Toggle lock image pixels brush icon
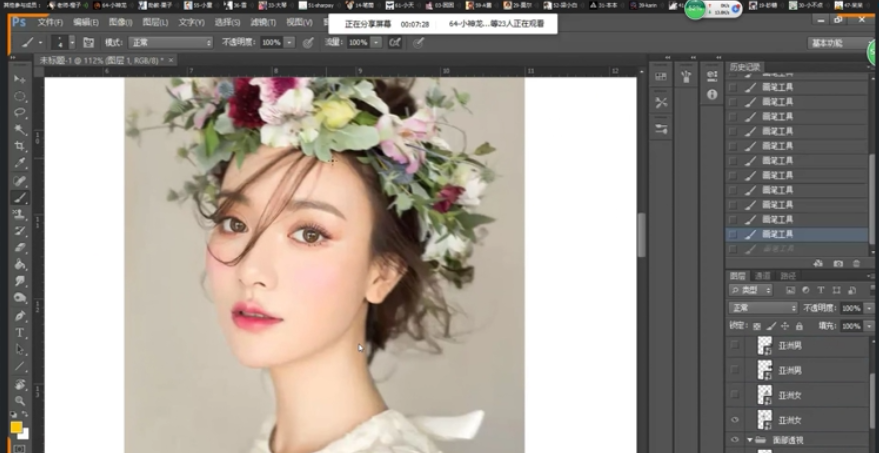 (771, 326)
